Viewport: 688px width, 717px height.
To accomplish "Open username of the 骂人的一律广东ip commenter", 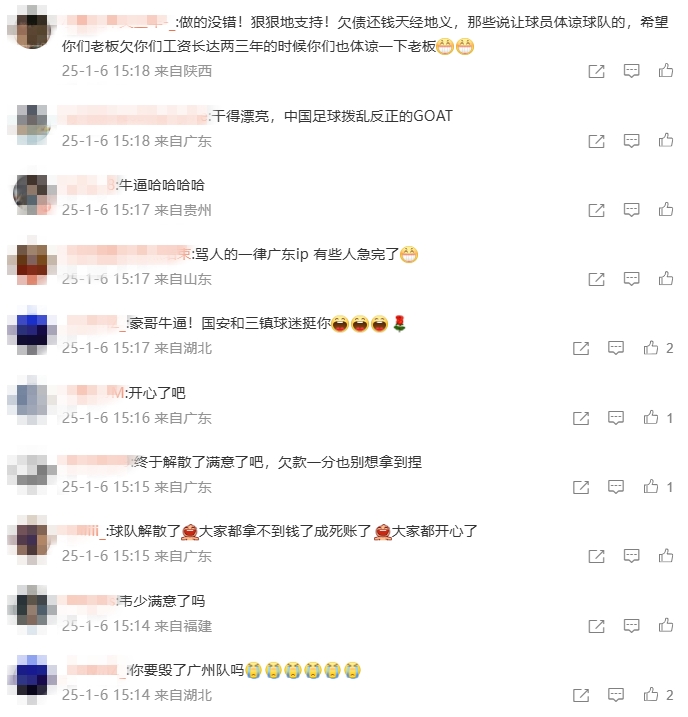I will [x=127, y=254].
